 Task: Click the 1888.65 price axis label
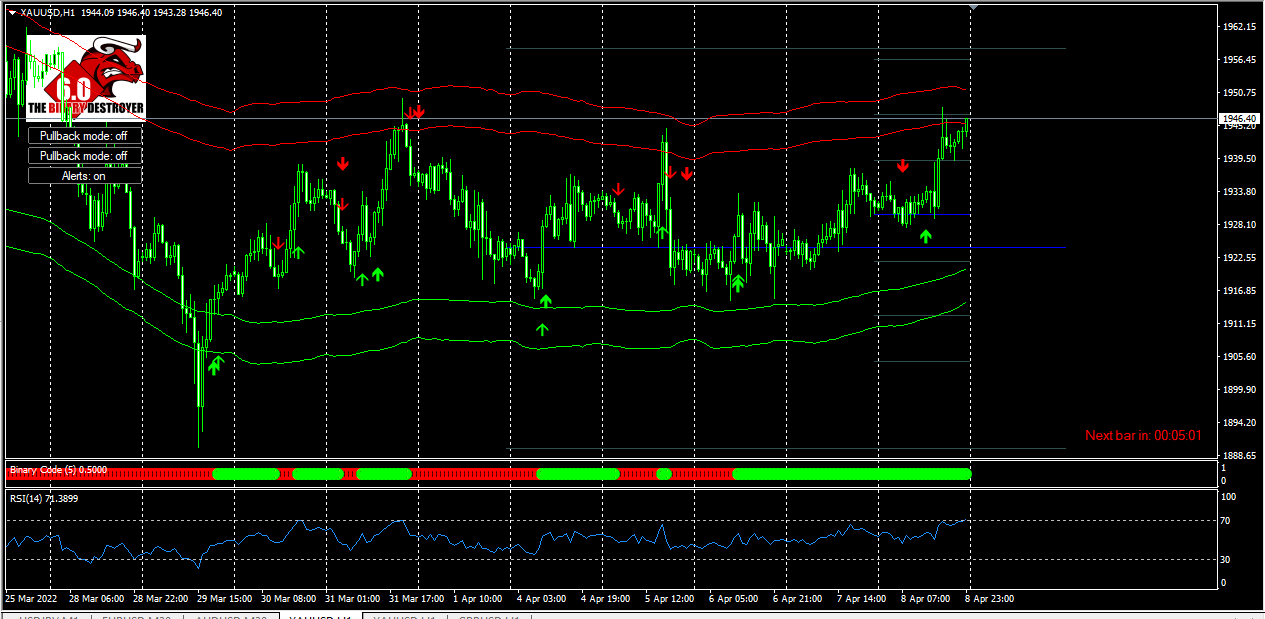pos(1241,455)
